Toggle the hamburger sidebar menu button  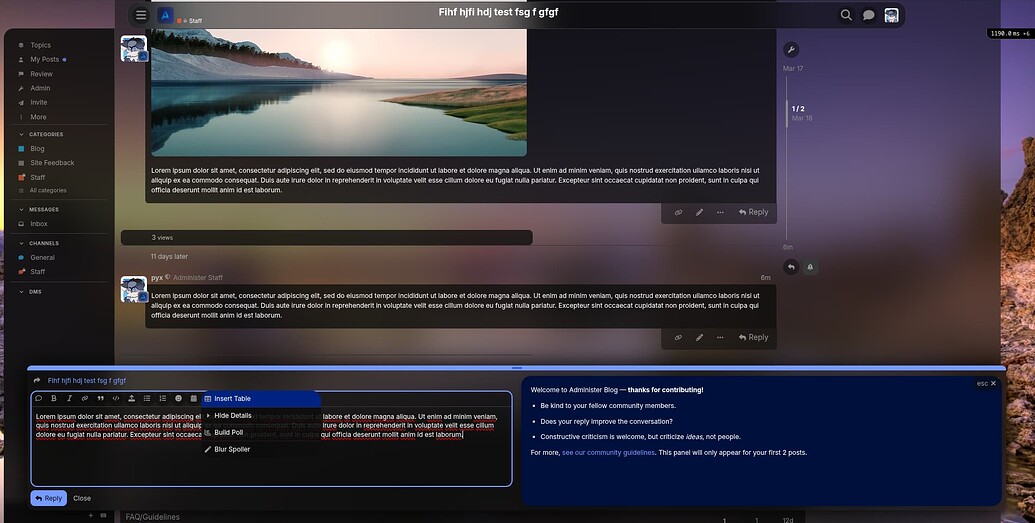[x=141, y=15]
